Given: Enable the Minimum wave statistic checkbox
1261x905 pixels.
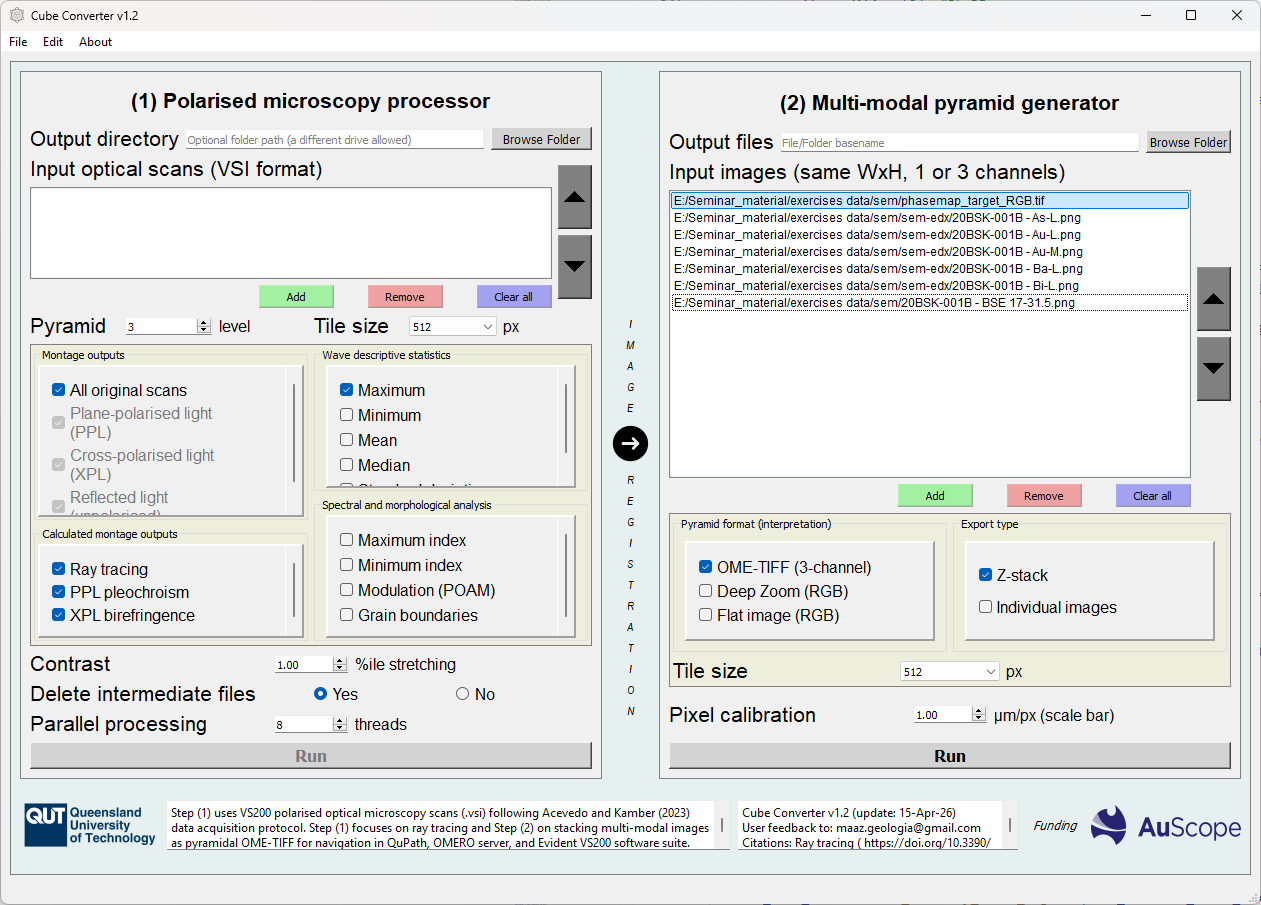Looking at the screenshot, I should 346,415.
